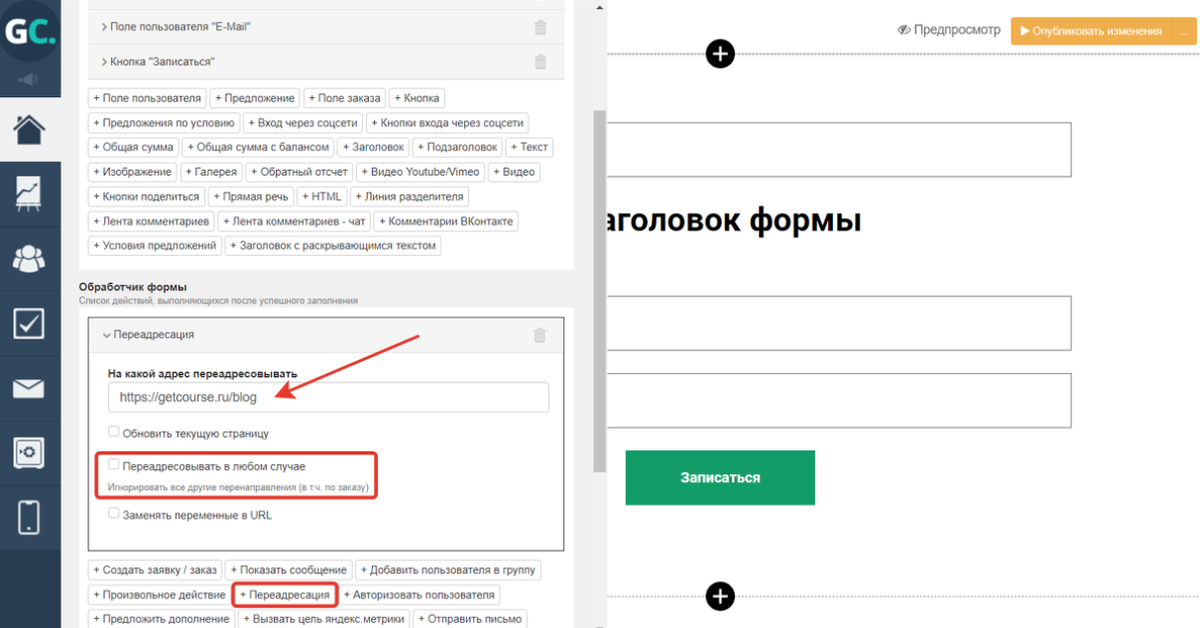Add the + Переадресация handler action
This screenshot has height=628, width=1200.
coord(285,595)
